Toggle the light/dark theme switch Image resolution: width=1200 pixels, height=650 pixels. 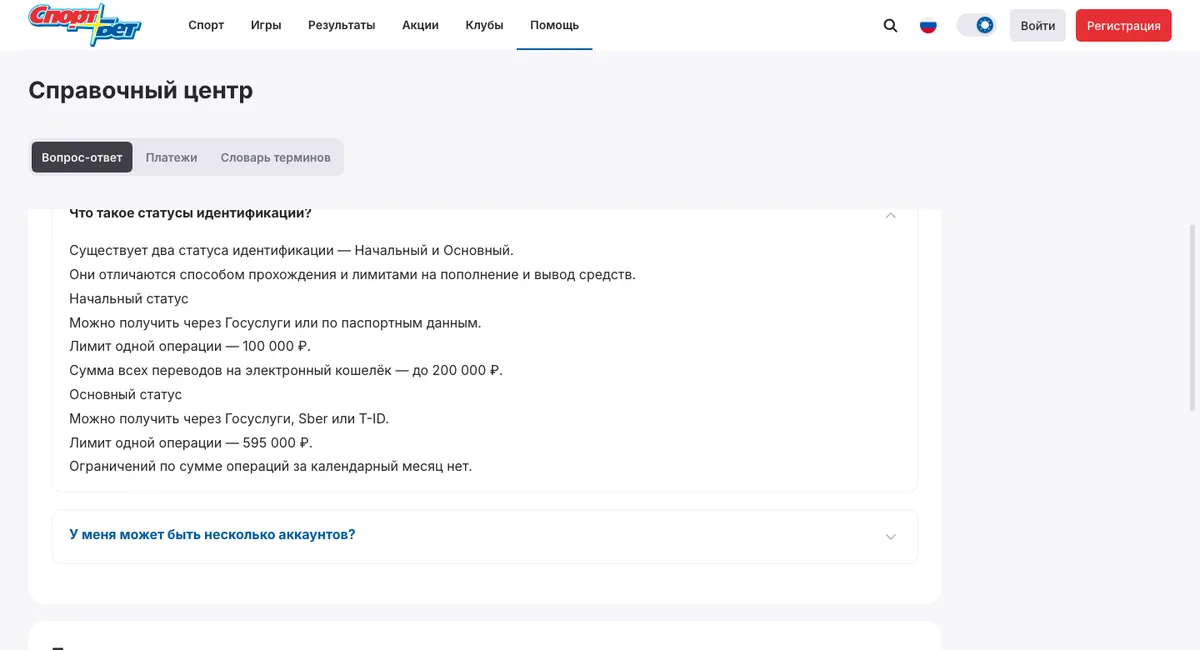tap(976, 25)
